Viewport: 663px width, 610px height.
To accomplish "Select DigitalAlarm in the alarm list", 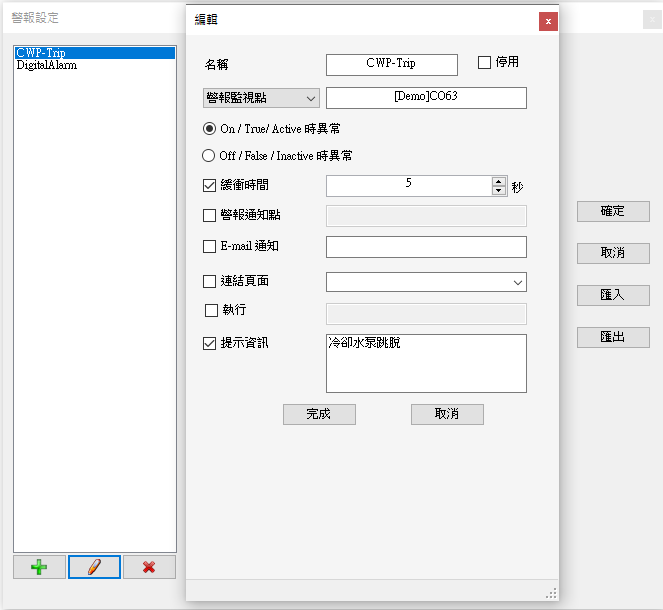I will [47, 66].
